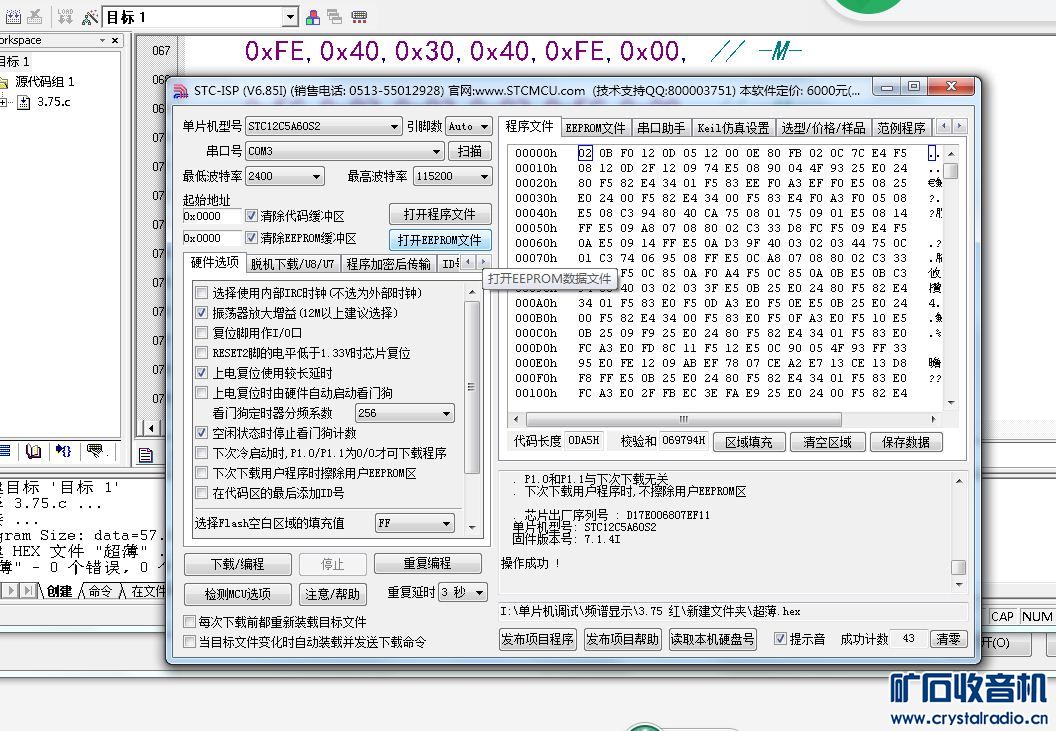Click the Files tab icon in workspace

pos(5,451)
